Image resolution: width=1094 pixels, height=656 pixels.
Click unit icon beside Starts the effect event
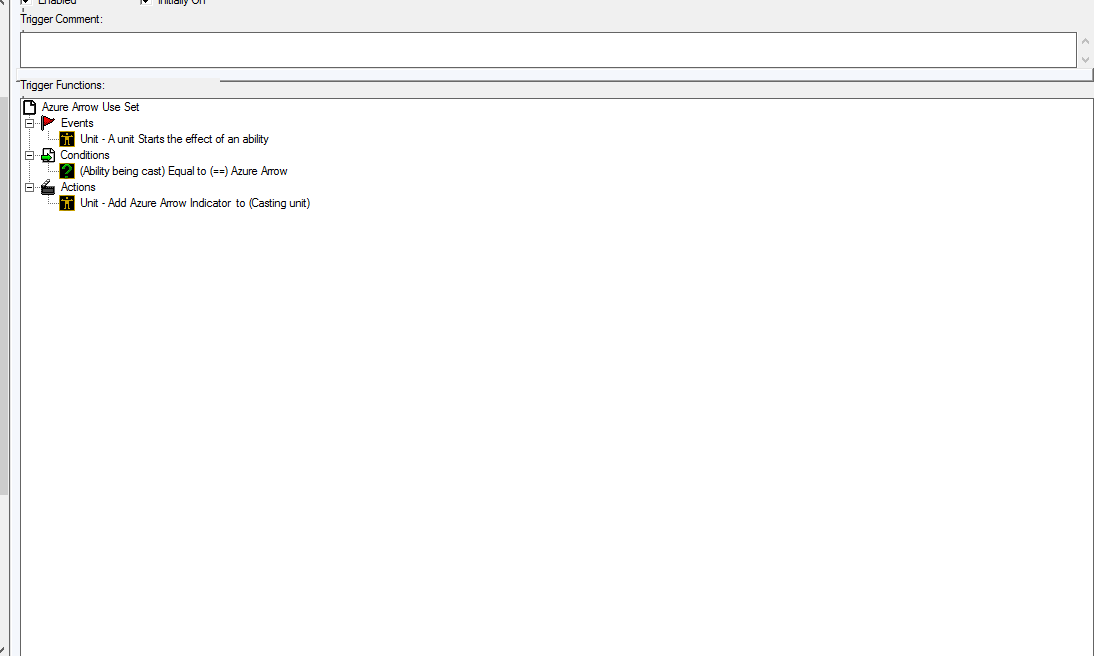[x=67, y=139]
